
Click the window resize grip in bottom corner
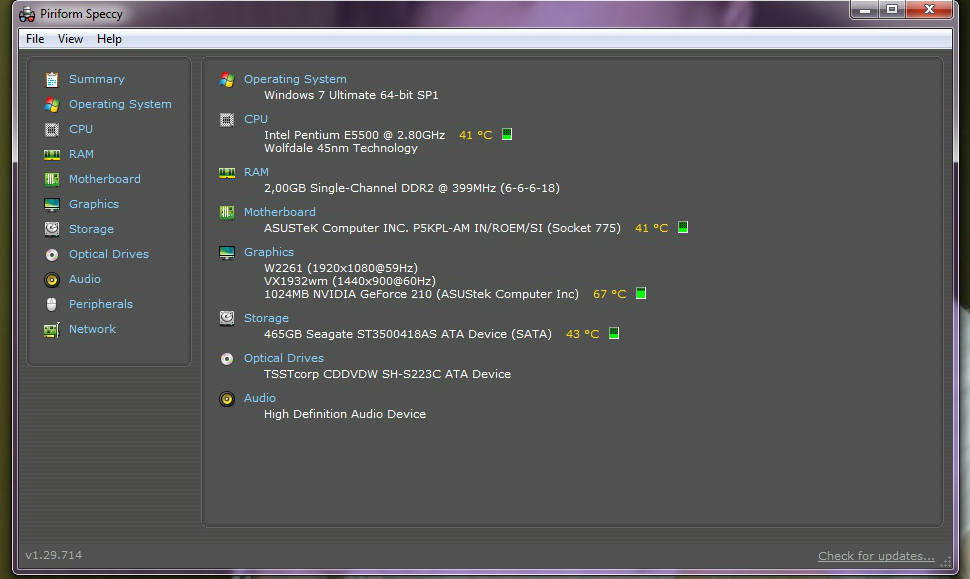click(x=946, y=562)
